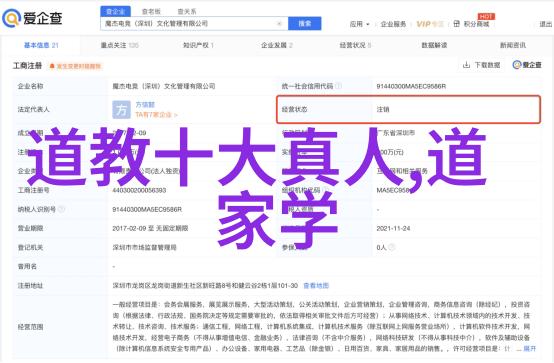Screen dimensions: 554x363
Task: Click the help icon beside 纳税人识别号
Action: pyautogui.click(x=61, y=209)
